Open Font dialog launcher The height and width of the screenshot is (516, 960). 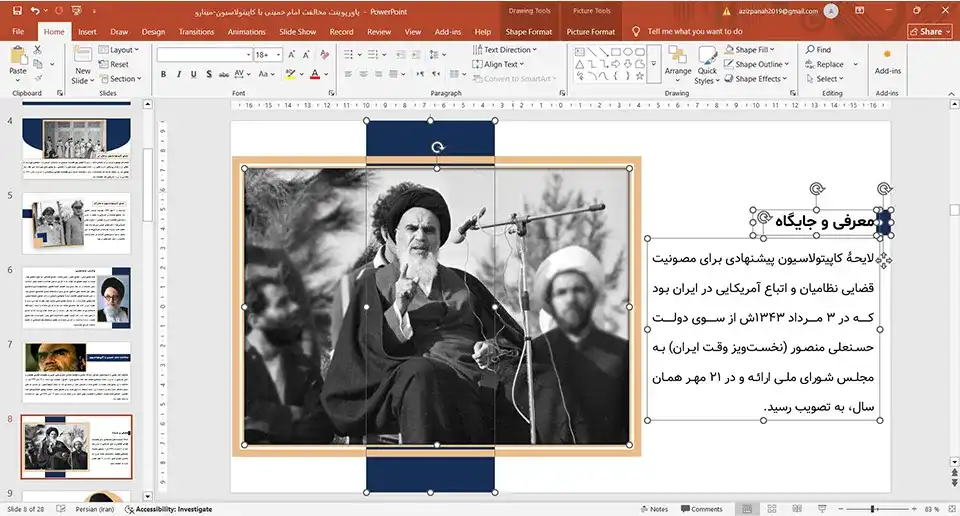click(331, 93)
